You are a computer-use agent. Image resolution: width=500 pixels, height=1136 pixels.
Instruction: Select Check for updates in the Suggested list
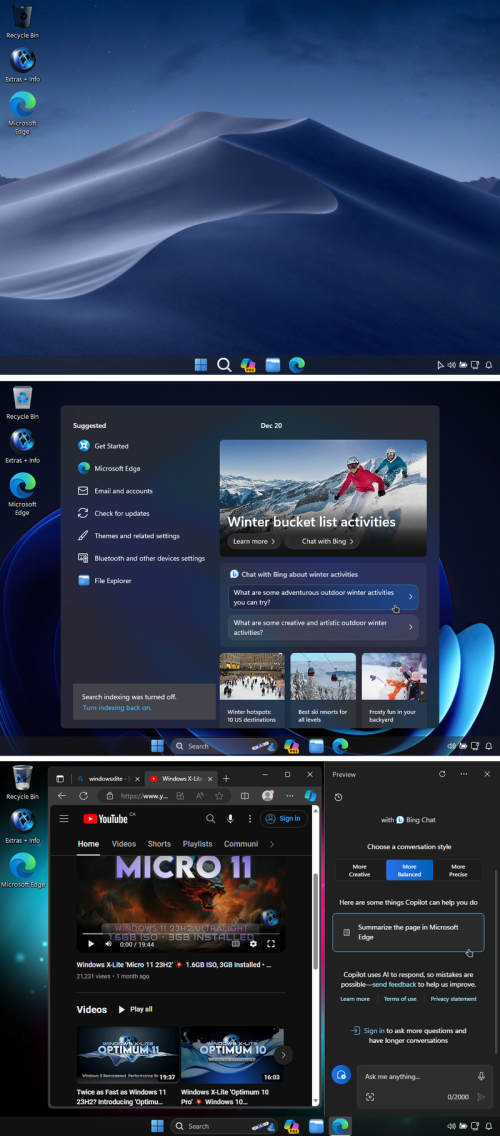(x=121, y=514)
